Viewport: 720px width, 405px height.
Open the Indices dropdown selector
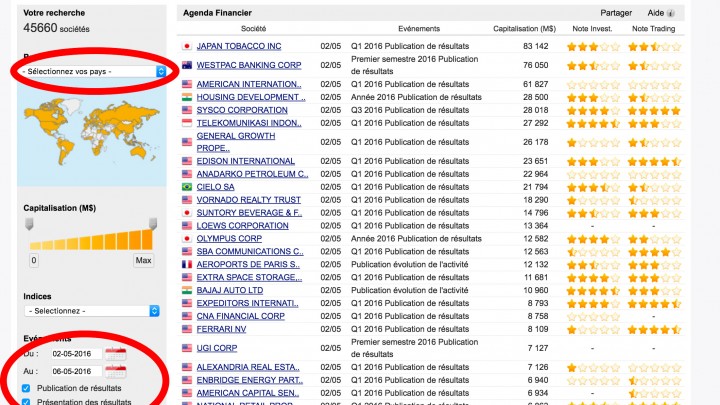click(92, 311)
